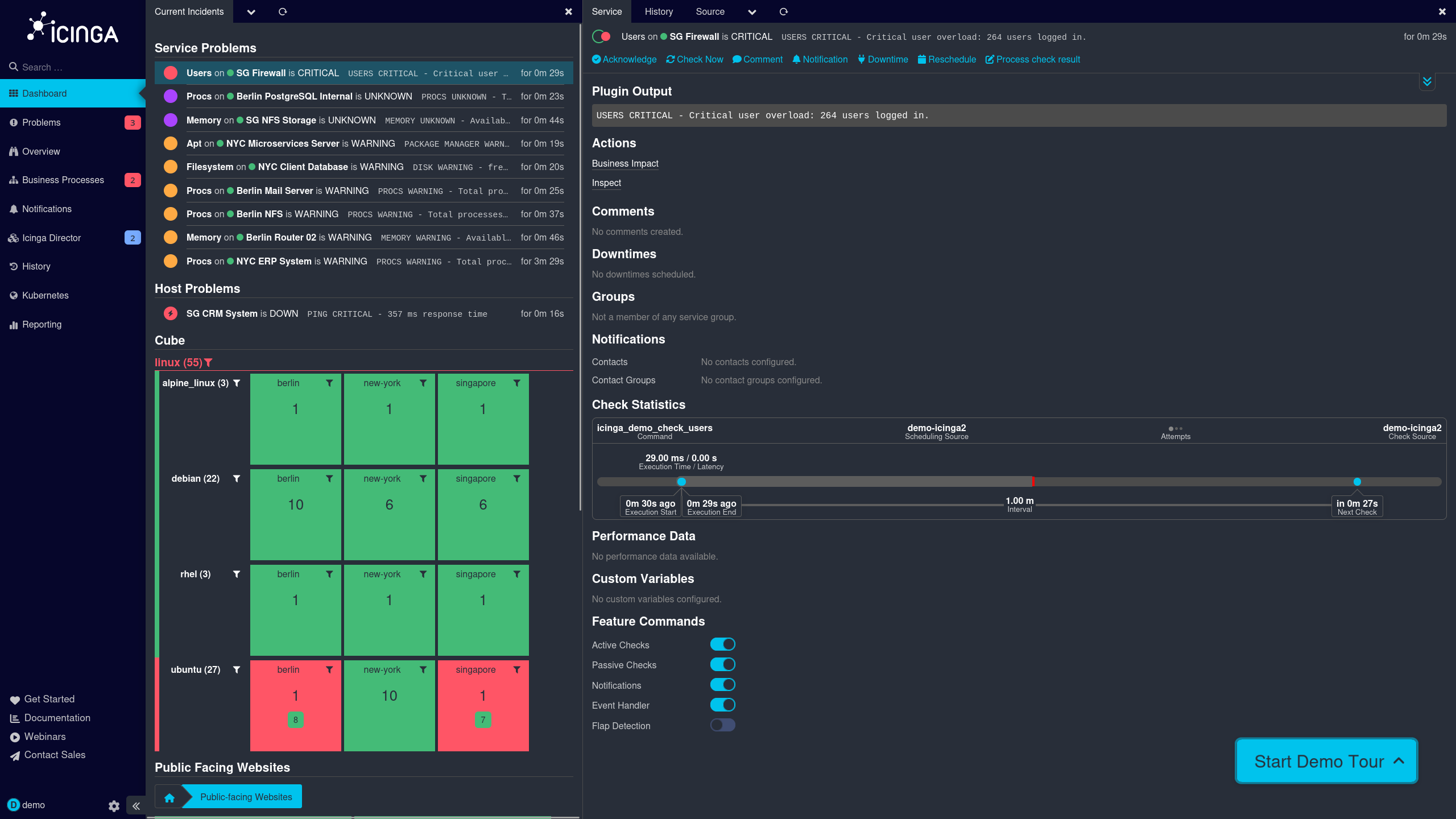Select the Service tab
The height and width of the screenshot is (819, 1456).
(x=607, y=11)
